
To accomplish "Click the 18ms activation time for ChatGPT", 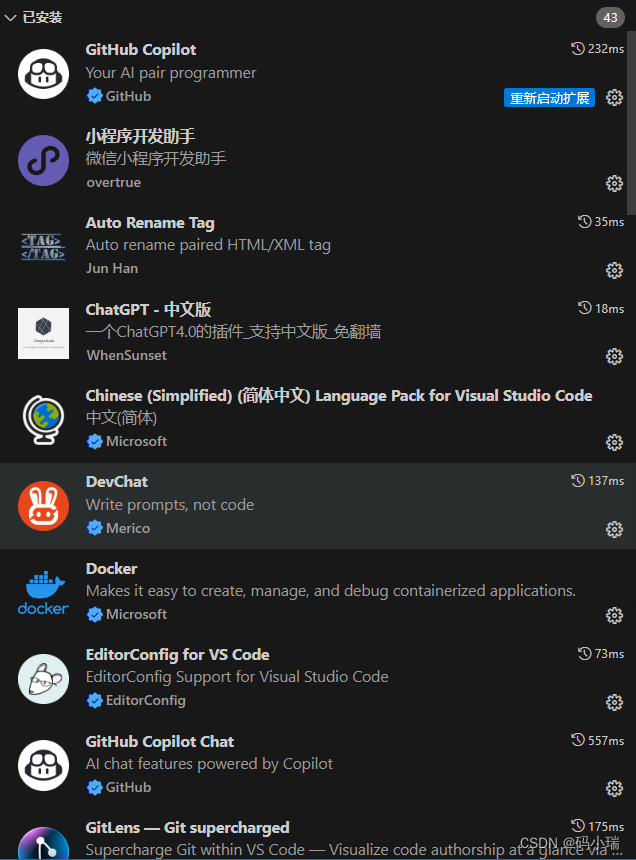I will [x=601, y=308].
